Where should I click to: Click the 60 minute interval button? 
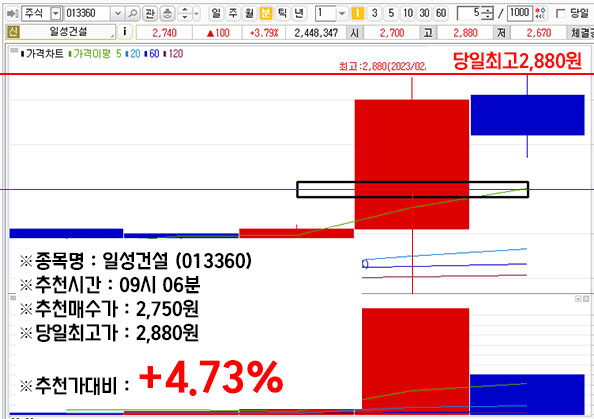tap(441, 14)
